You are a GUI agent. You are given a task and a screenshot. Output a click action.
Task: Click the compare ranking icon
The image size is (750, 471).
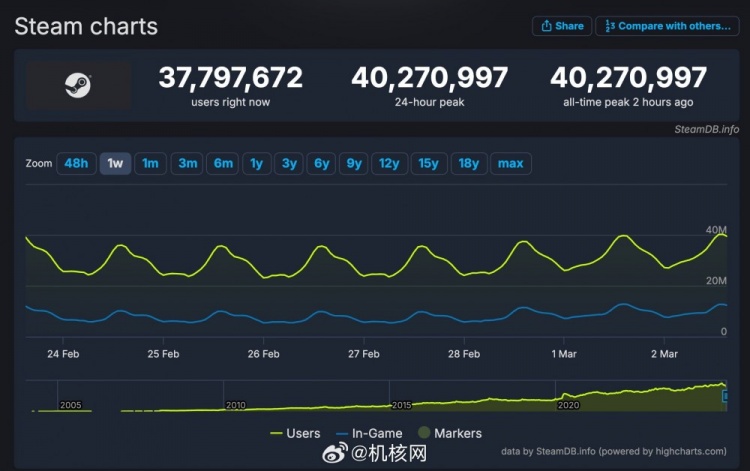(x=610, y=26)
